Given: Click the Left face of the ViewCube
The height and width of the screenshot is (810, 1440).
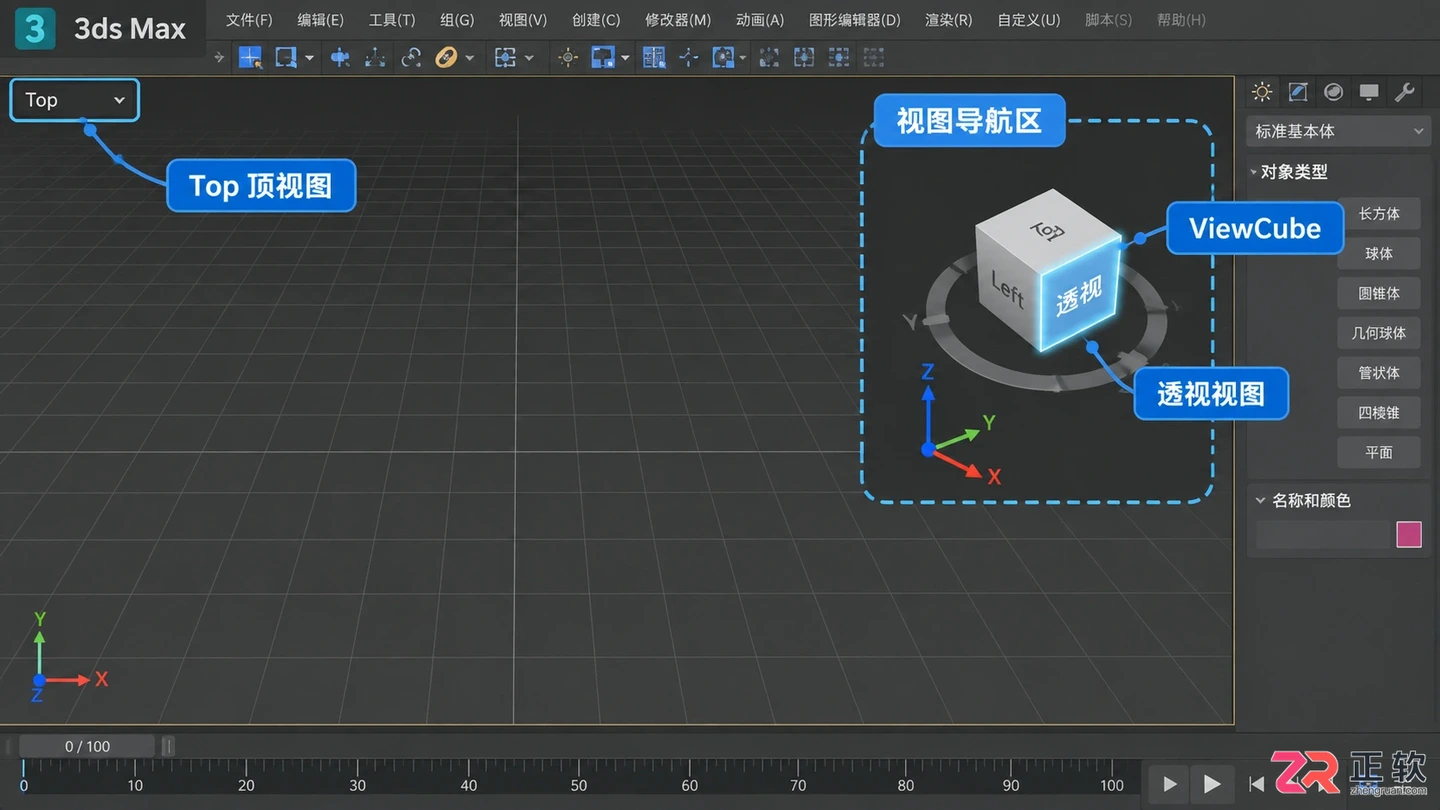Looking at the screenshot, I should (x=1007, y=290).
